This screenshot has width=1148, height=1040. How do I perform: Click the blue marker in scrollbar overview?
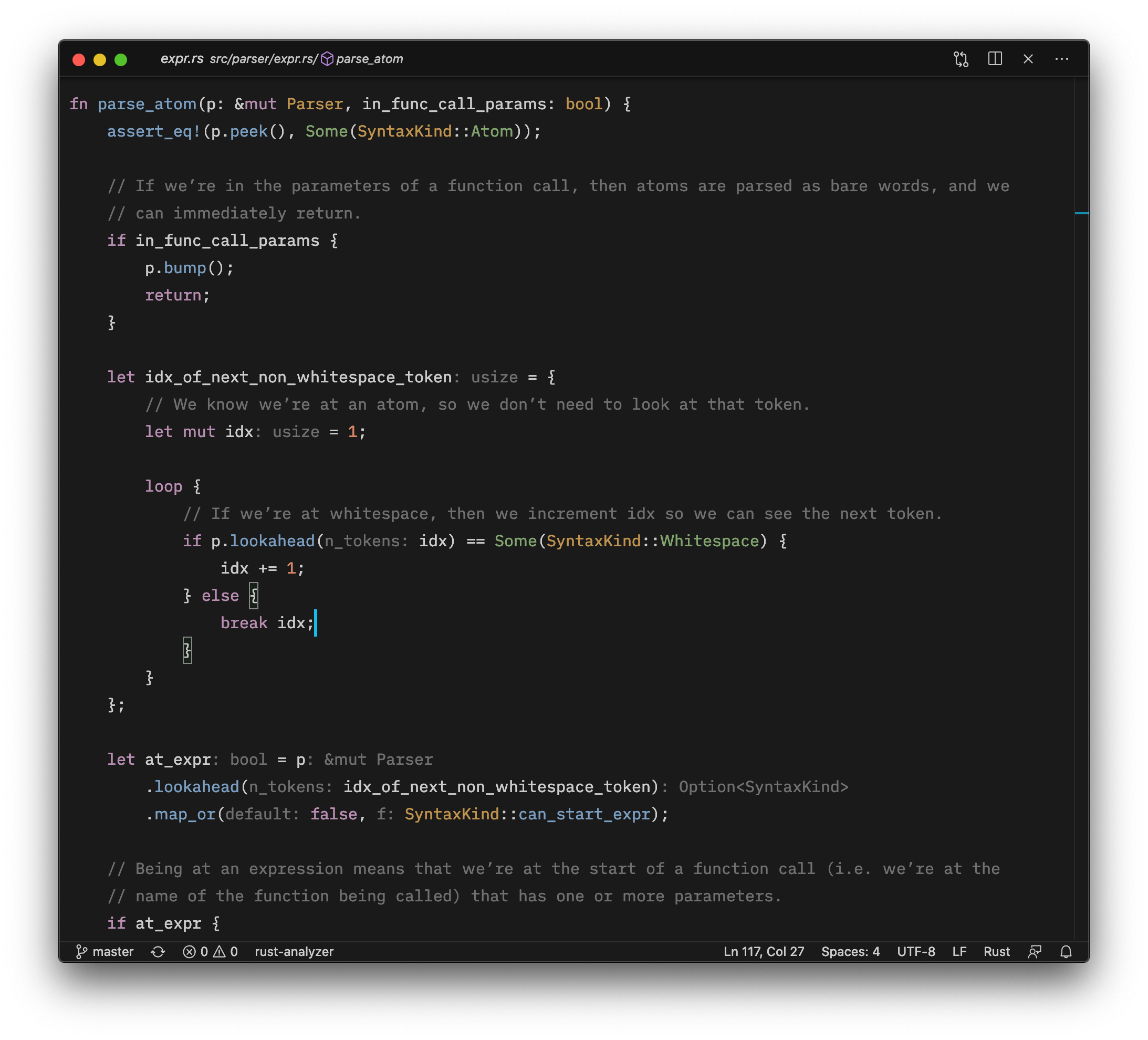click(x=1081, y=213)
